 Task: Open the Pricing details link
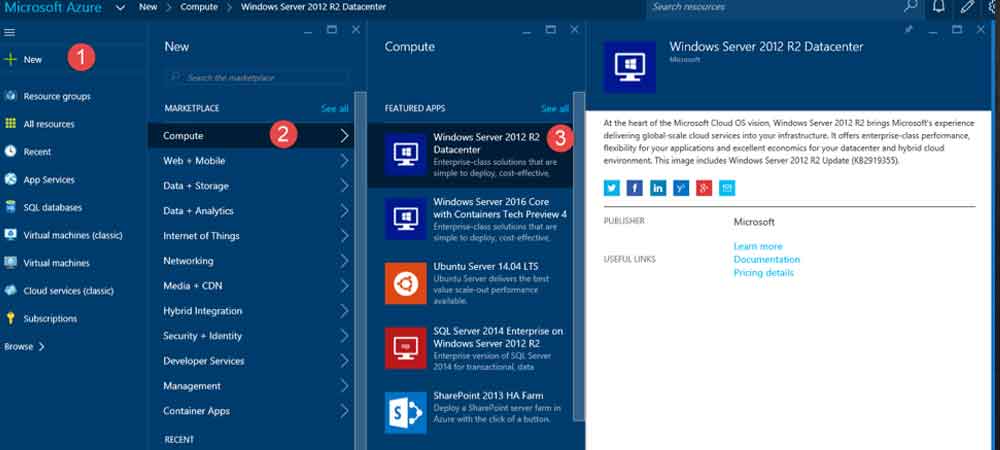763,273
